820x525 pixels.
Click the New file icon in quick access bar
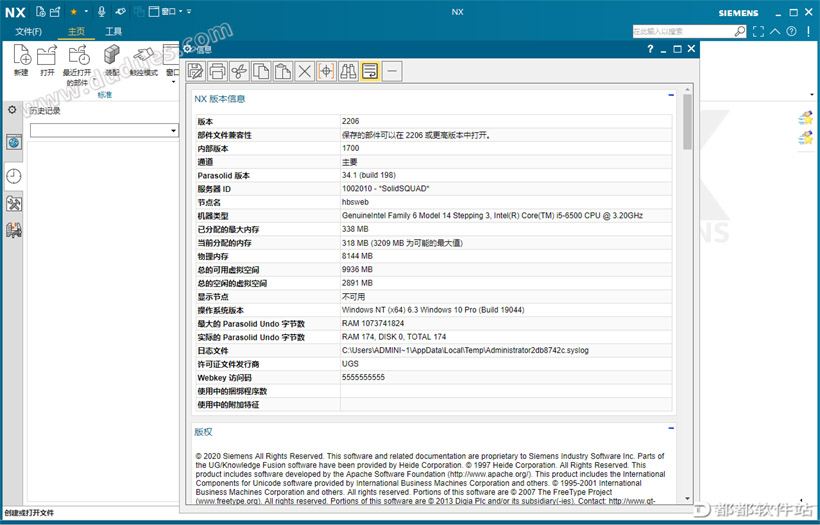pyautogui.click(x=41, y=11)
